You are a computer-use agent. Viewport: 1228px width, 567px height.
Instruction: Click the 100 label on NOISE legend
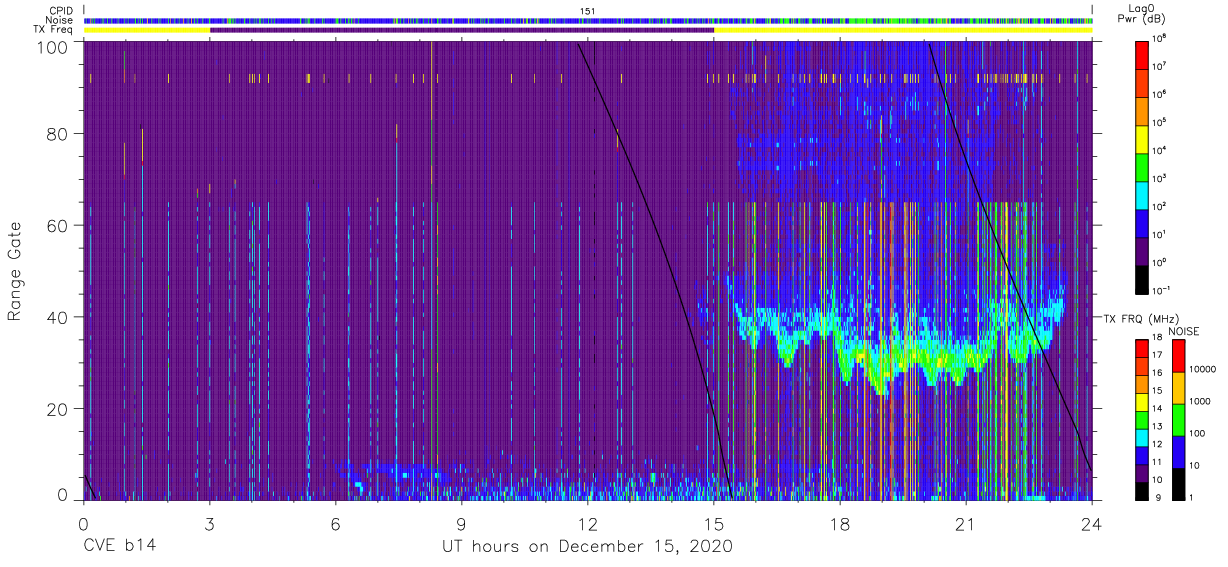pos(1197,434)
